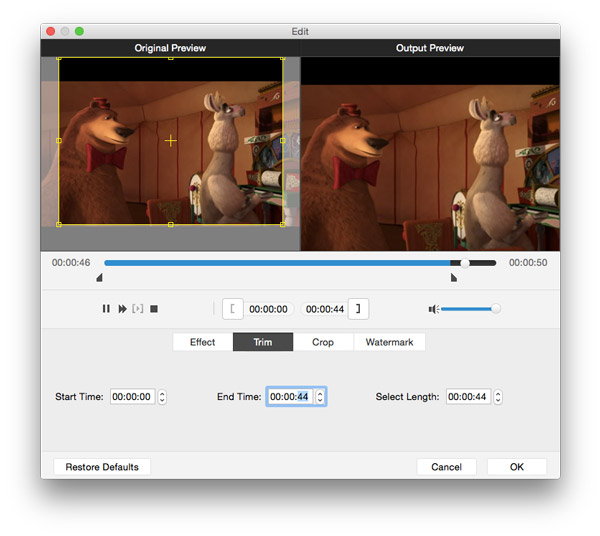This screenshot has width=600, height=536.
Task: Click the play selected segment icon
Action: pyautogui.click(x=137, y=309)
